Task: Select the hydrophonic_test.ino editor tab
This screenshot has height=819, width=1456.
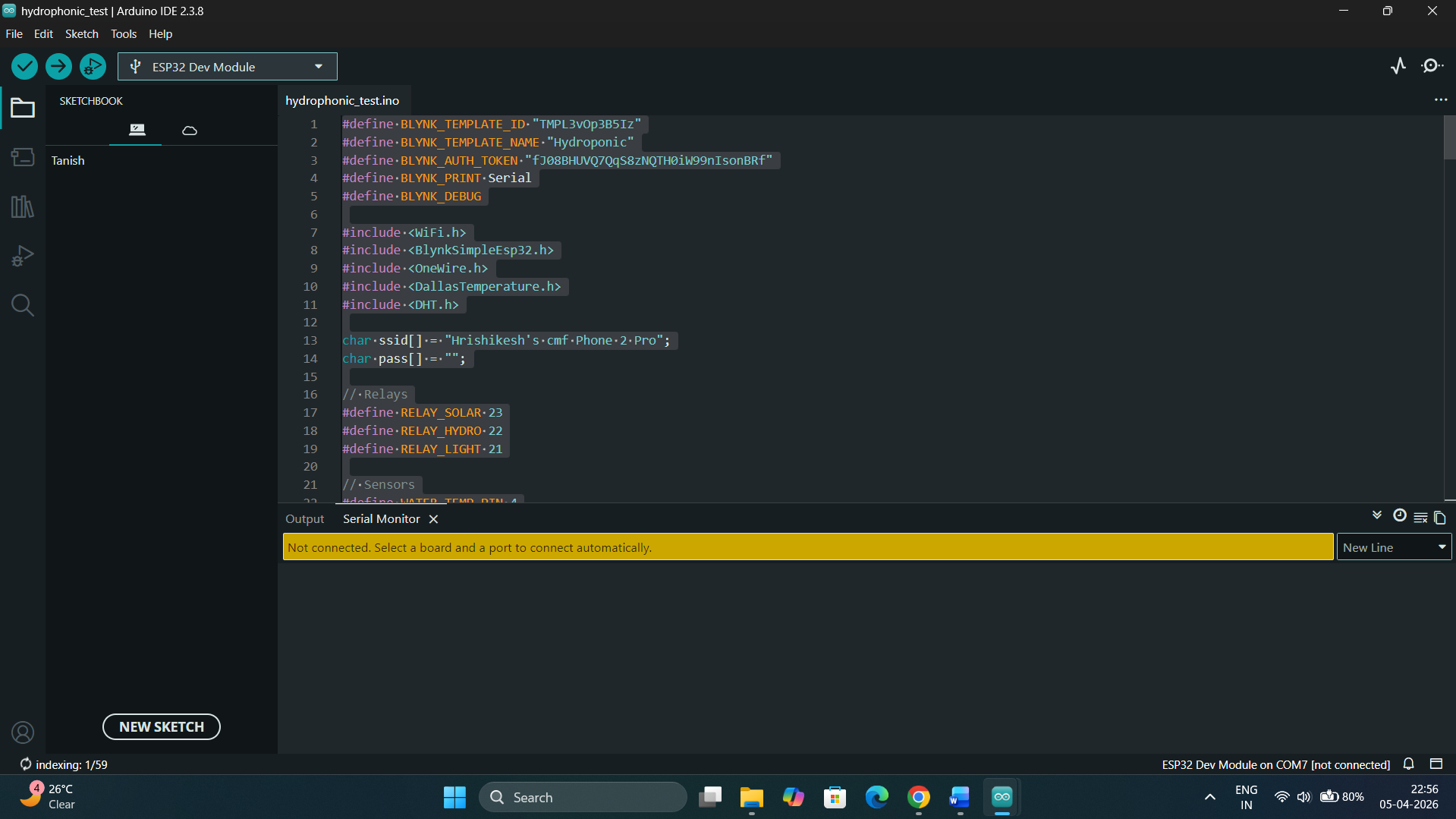Action: 342,101
